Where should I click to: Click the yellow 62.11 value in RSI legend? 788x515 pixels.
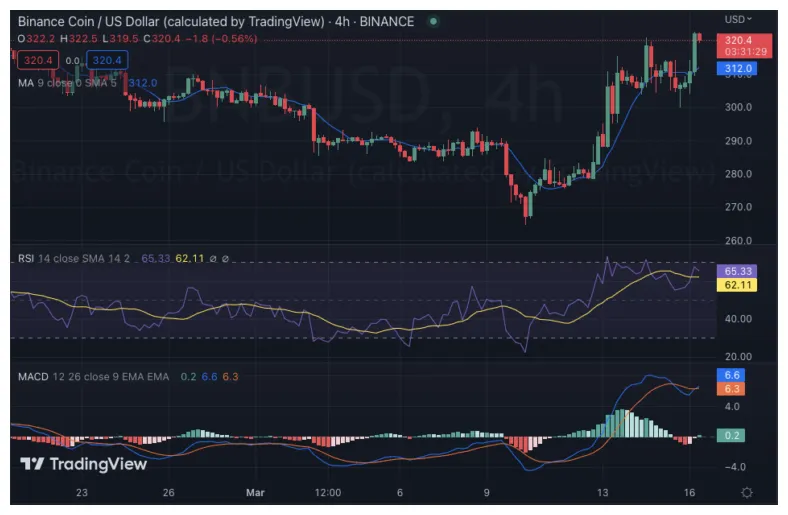(190, 258)
